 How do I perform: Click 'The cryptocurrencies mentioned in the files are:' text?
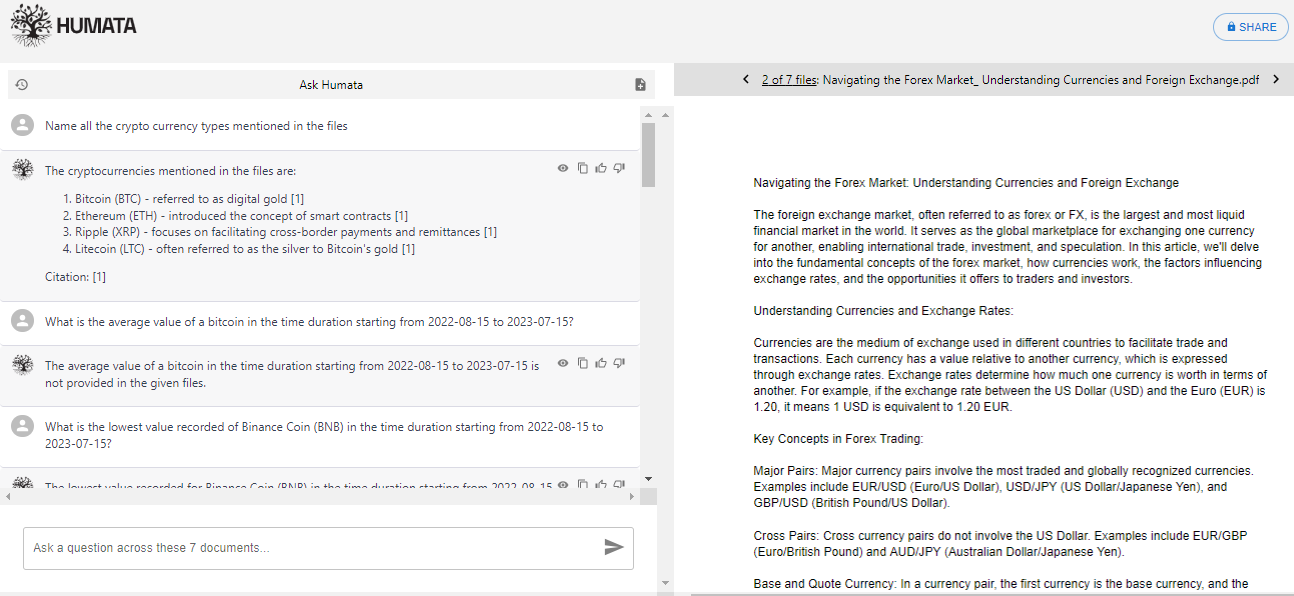(x=170, y=171)
